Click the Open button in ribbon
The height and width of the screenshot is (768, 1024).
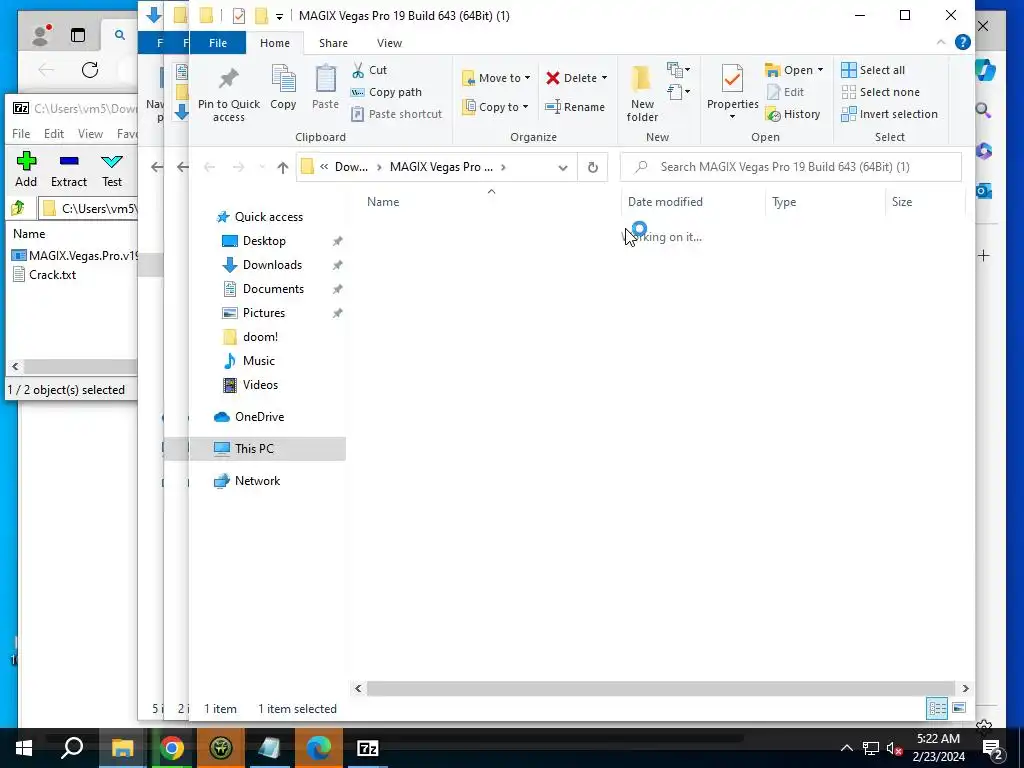pyautogui.click(x=788, y=70)
